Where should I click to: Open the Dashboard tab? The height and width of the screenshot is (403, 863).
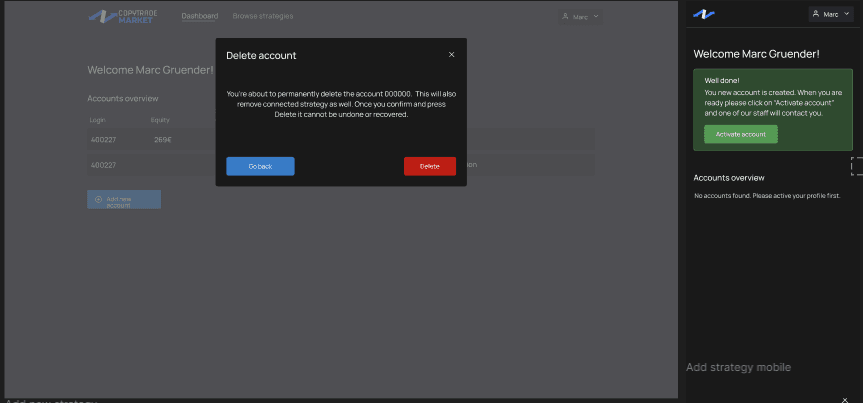[200, 16]
